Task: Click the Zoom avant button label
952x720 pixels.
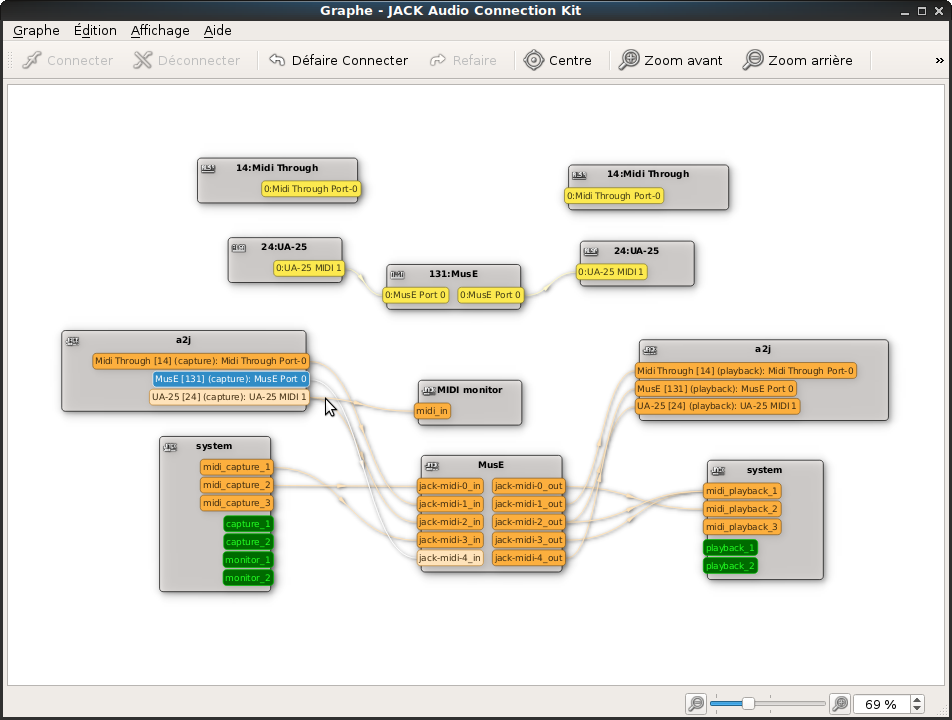Action: [x=683, y=60]
